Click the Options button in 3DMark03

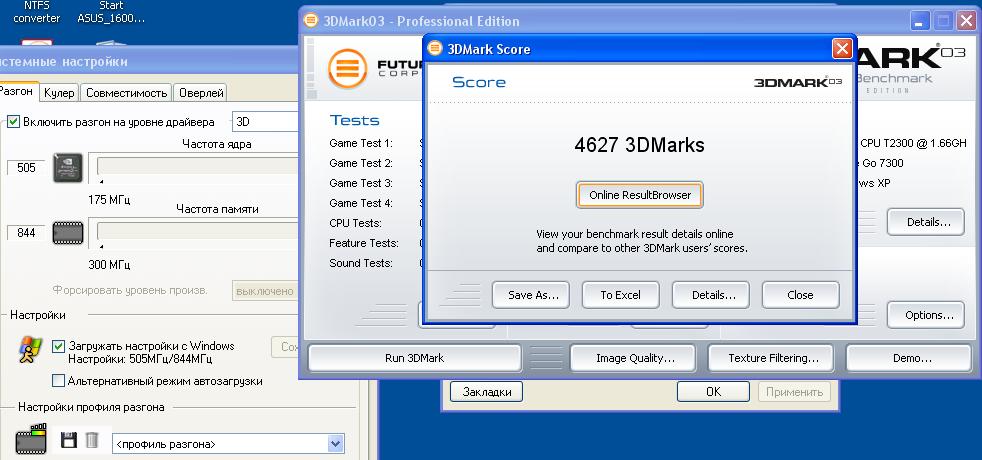coord(926,315)
